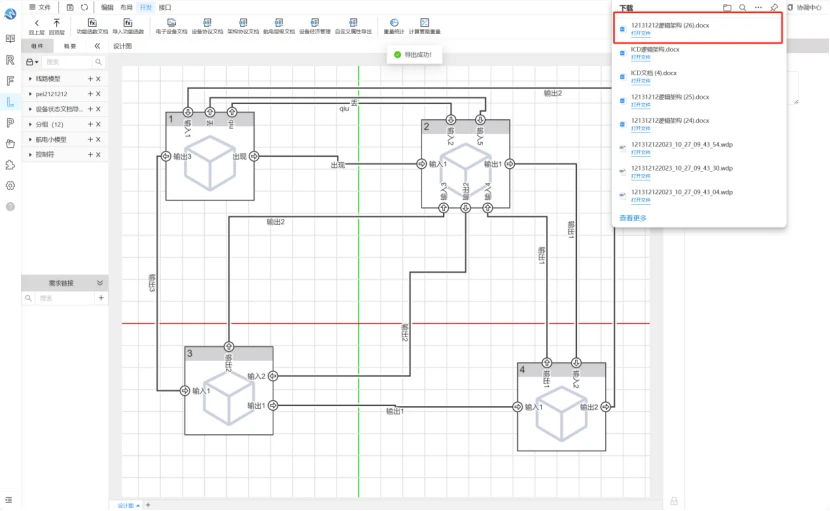Screen dimensions: 830x511
Task: Collapse the 需求链接 panel
Action: (x=100, y=283)
